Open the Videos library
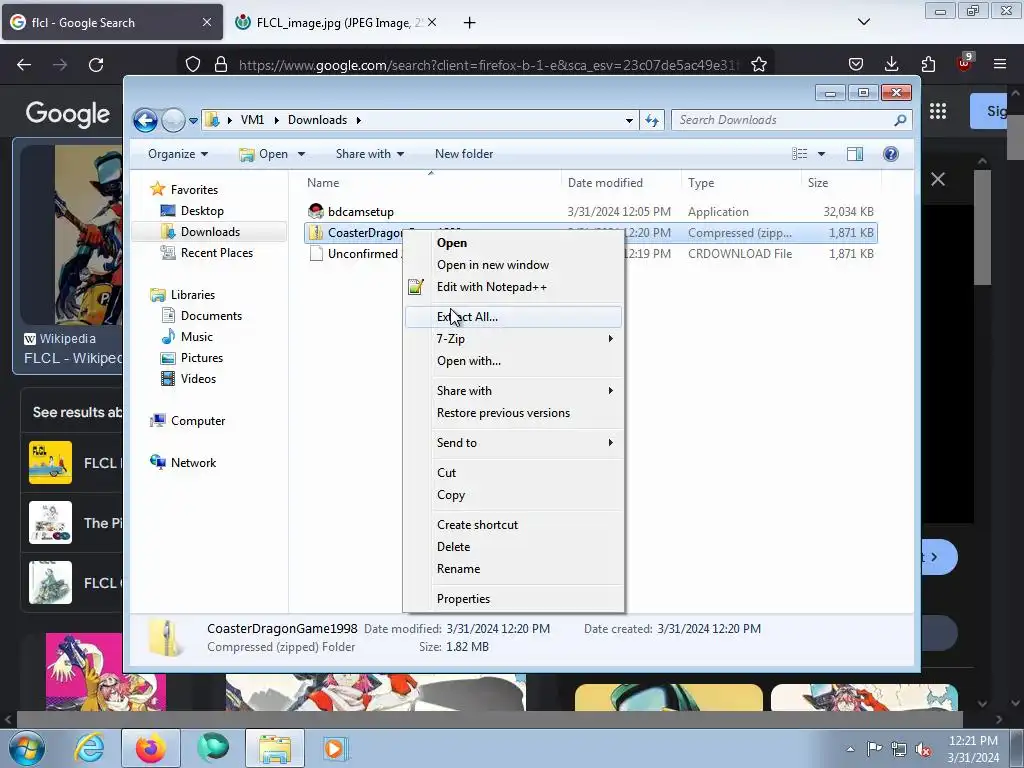 tap(198, 379)
